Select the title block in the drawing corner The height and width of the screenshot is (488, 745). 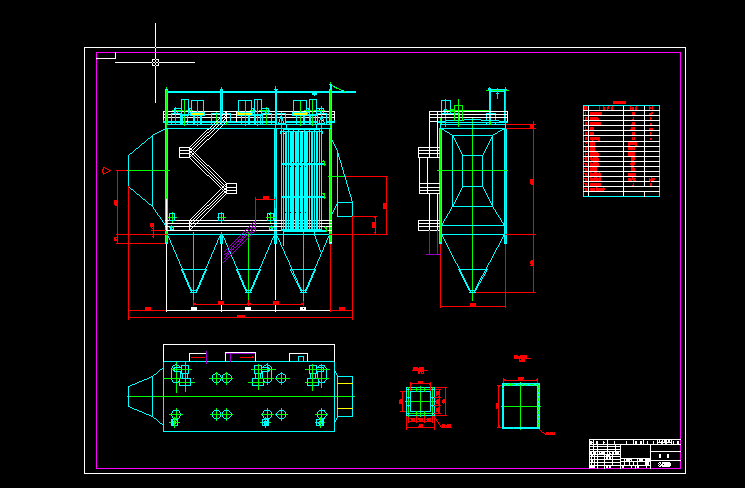(635, 454)
